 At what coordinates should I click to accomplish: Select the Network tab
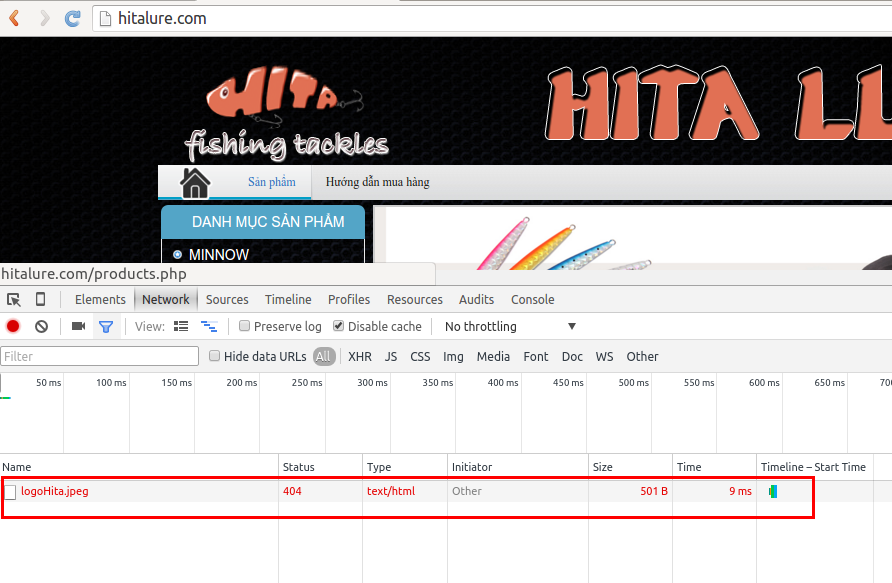tap(166, 300)
